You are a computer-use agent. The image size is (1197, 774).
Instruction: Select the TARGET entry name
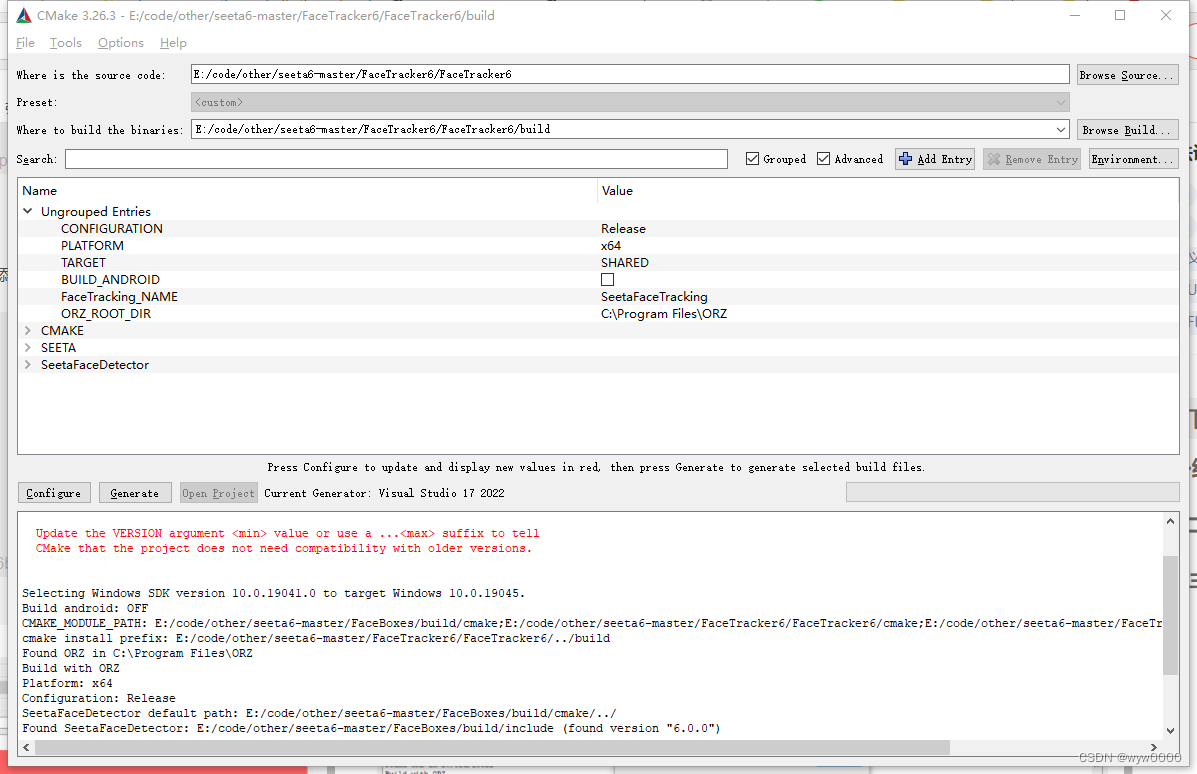tap(83, 263)
